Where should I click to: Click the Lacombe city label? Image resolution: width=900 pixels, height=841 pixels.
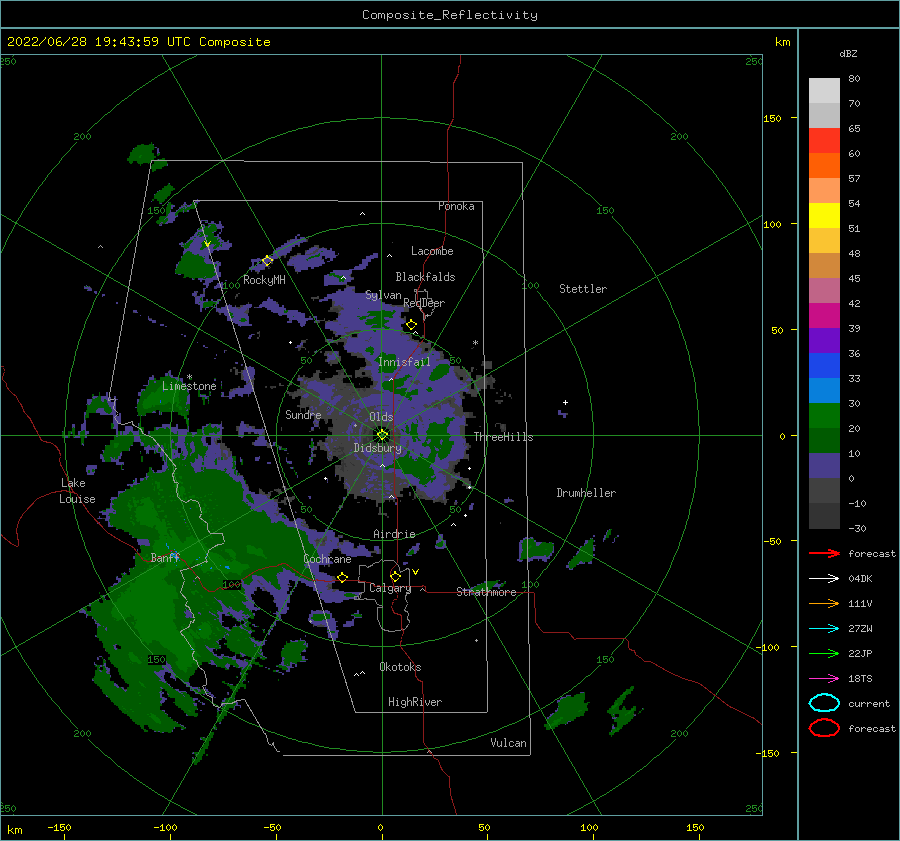click(432, 251)
